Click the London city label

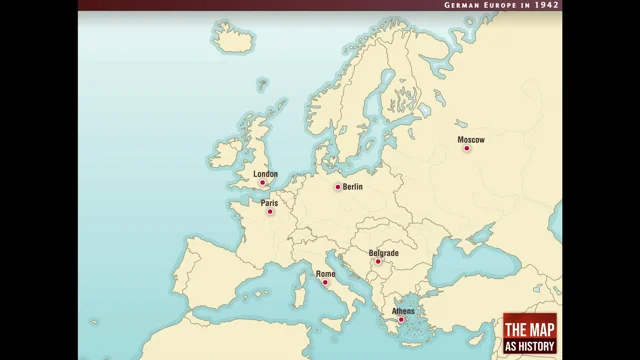coord(265,174)
